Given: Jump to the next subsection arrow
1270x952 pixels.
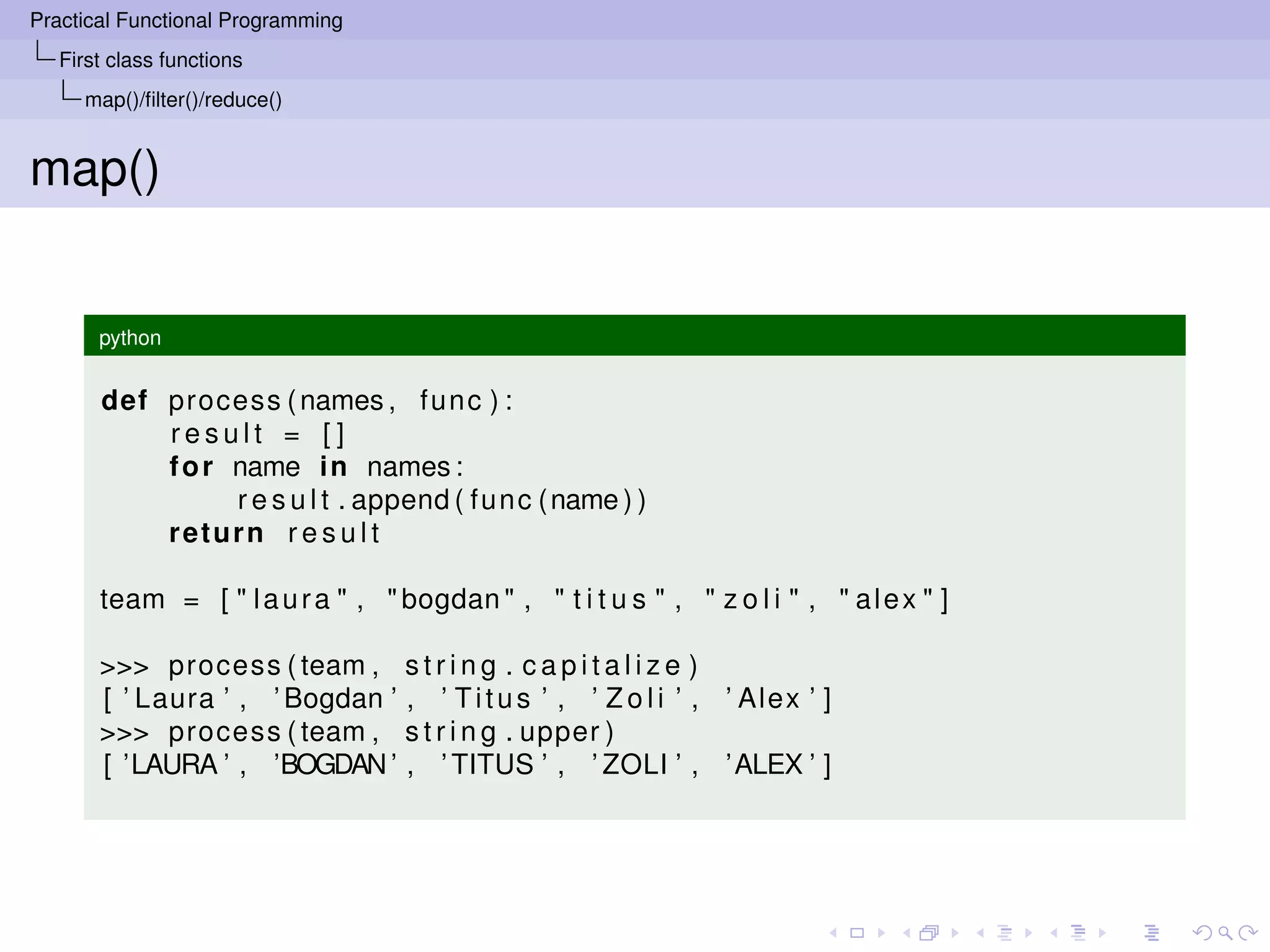Looking at the screenshot, I should point(1029,933).
